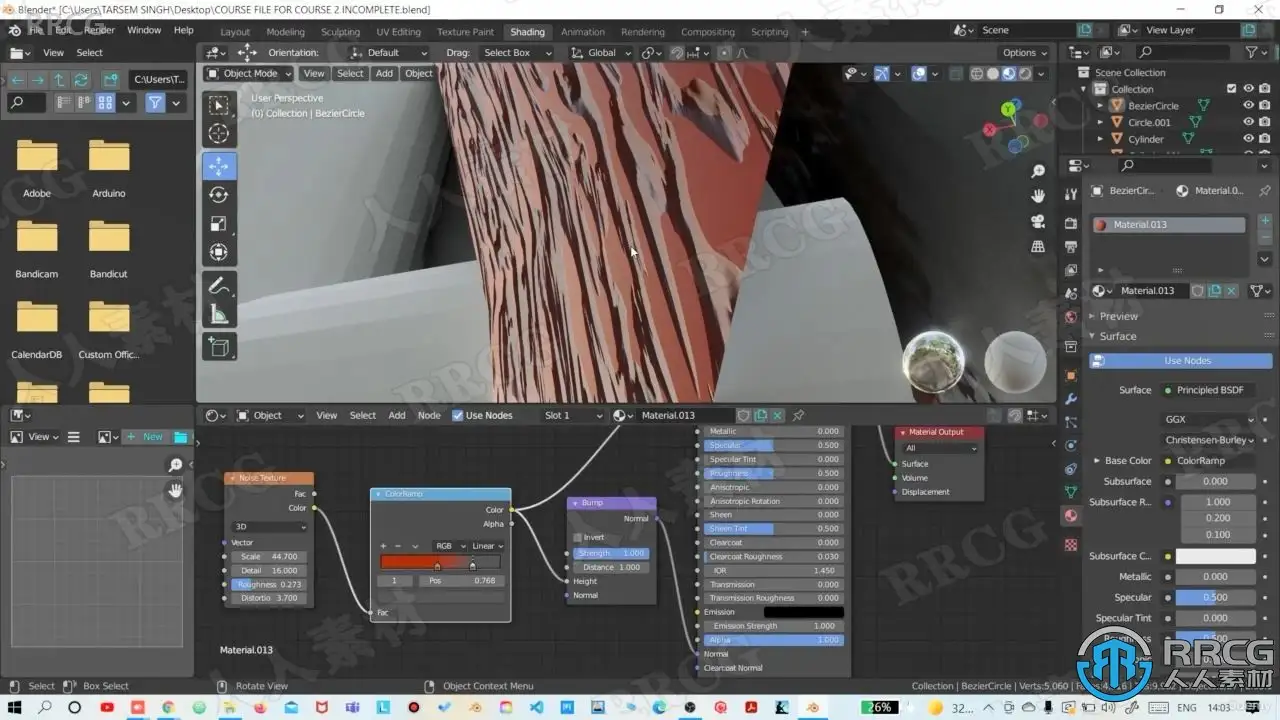
Task: Open the Object Mode dropdown
Action: tap(248, 73)
